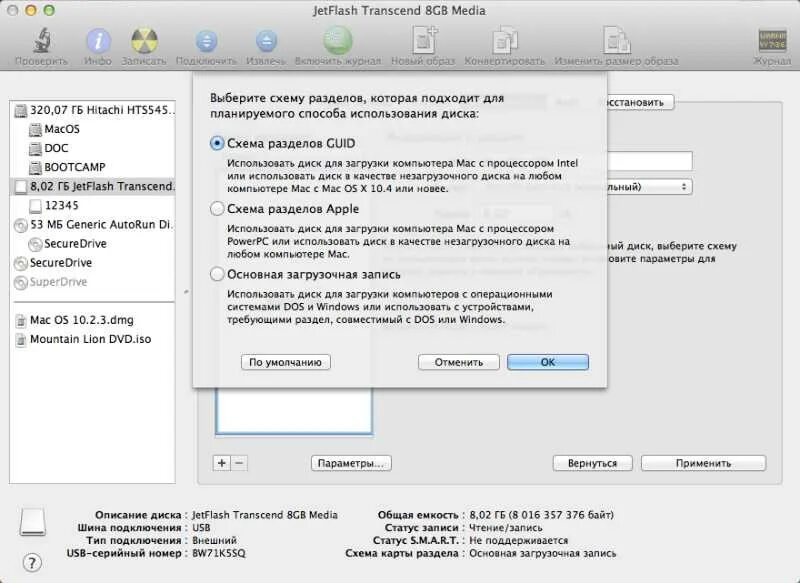Screen dimensions: 800x583
Task: Click the DOC volume icon
Action: pyautogui.click(x=35, y=149)
